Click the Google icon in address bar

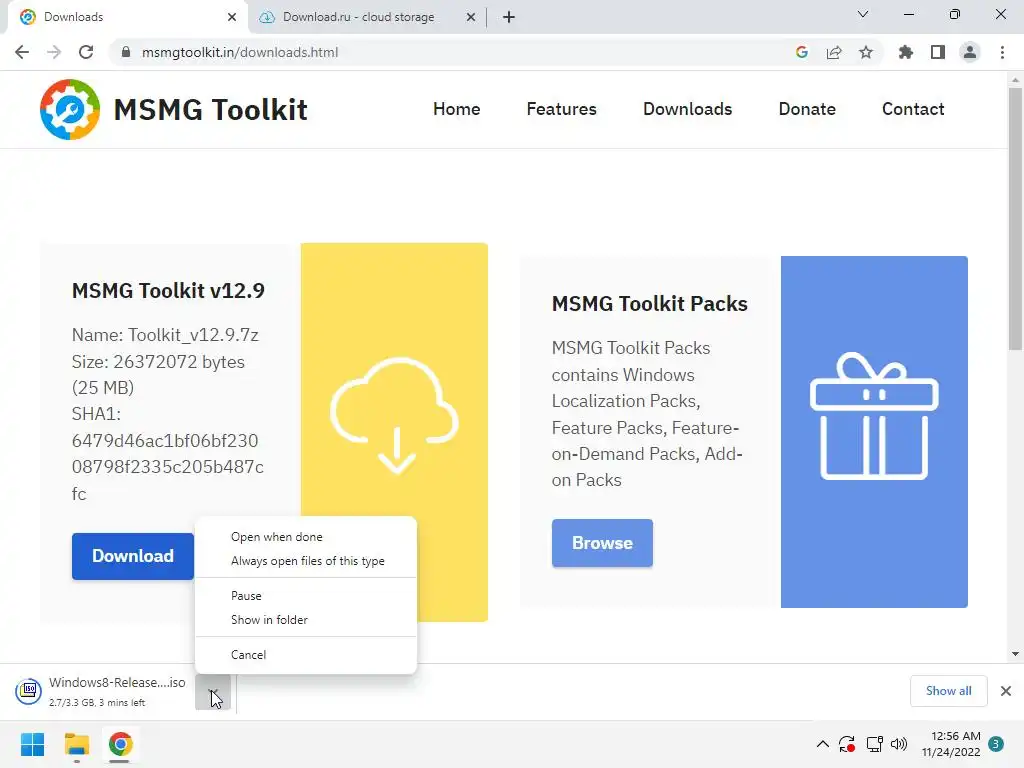pos(802,52)
